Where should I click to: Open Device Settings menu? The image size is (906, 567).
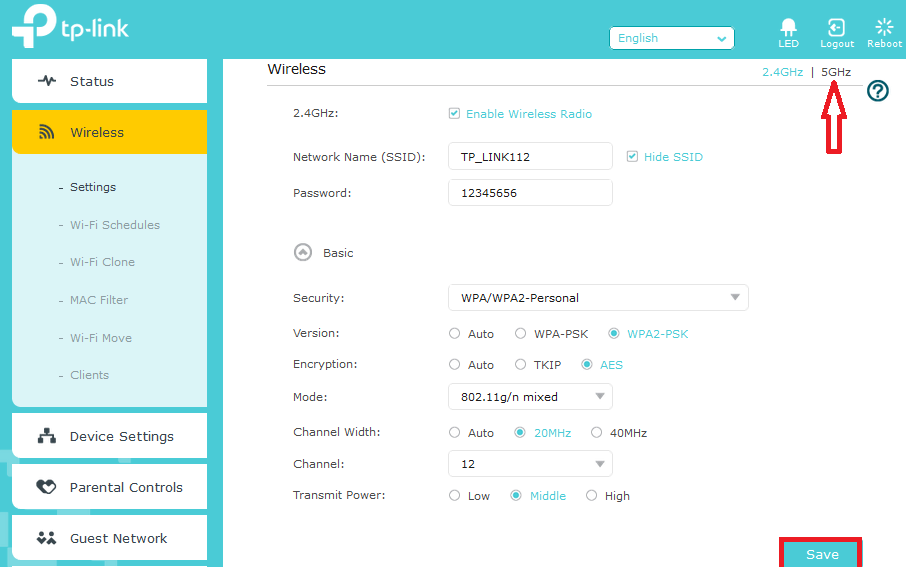109,436
